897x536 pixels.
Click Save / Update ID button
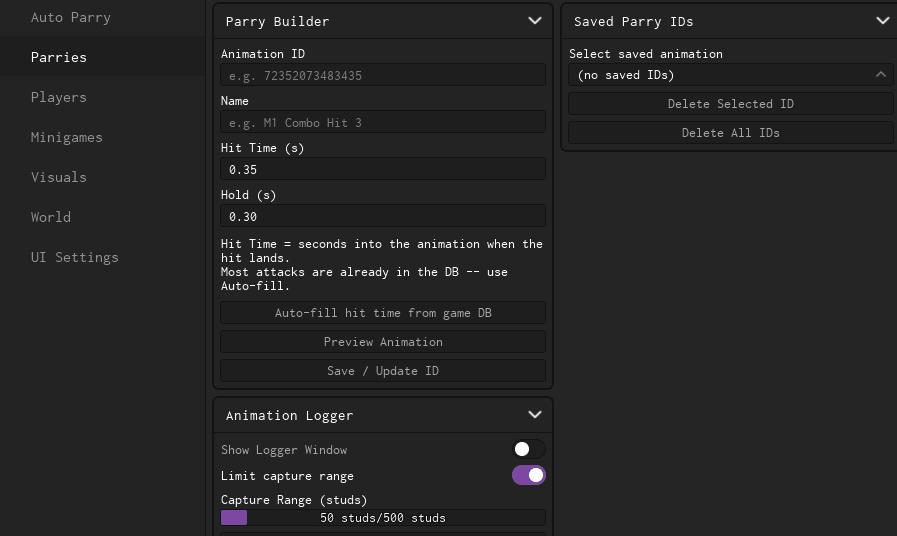point(383,371)
